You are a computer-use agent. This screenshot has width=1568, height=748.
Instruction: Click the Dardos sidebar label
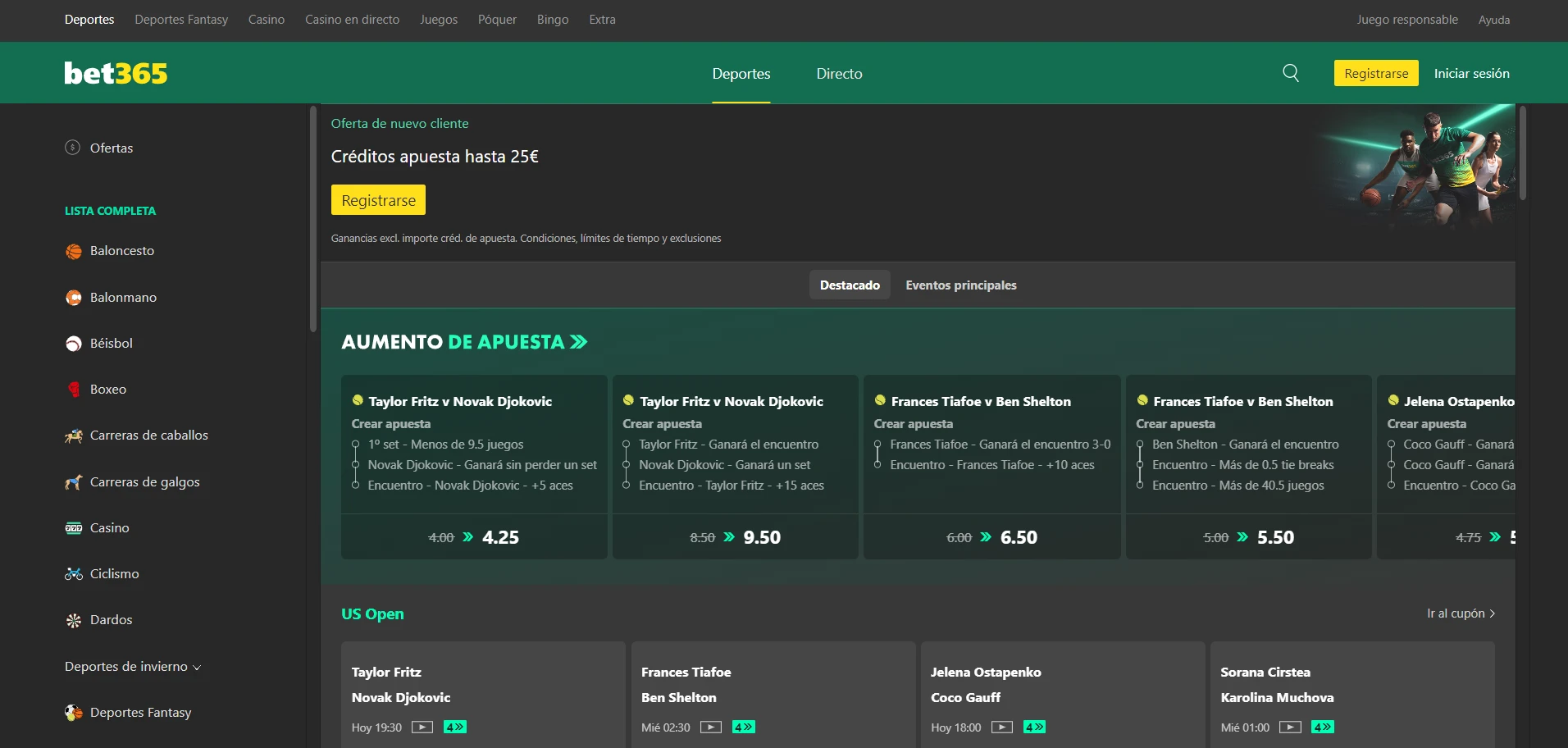click(112, 620)
